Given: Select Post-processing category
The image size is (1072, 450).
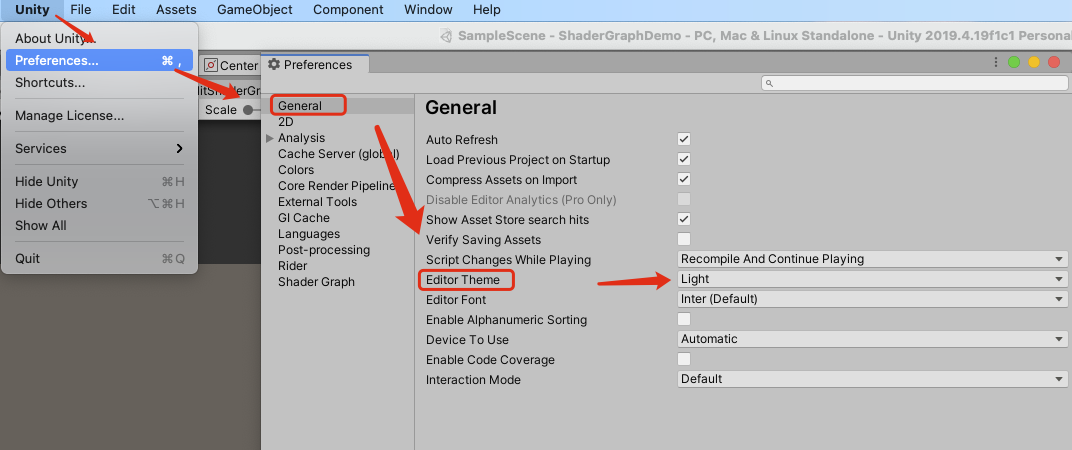Looking at the screenshot, I should coord(324,250).
